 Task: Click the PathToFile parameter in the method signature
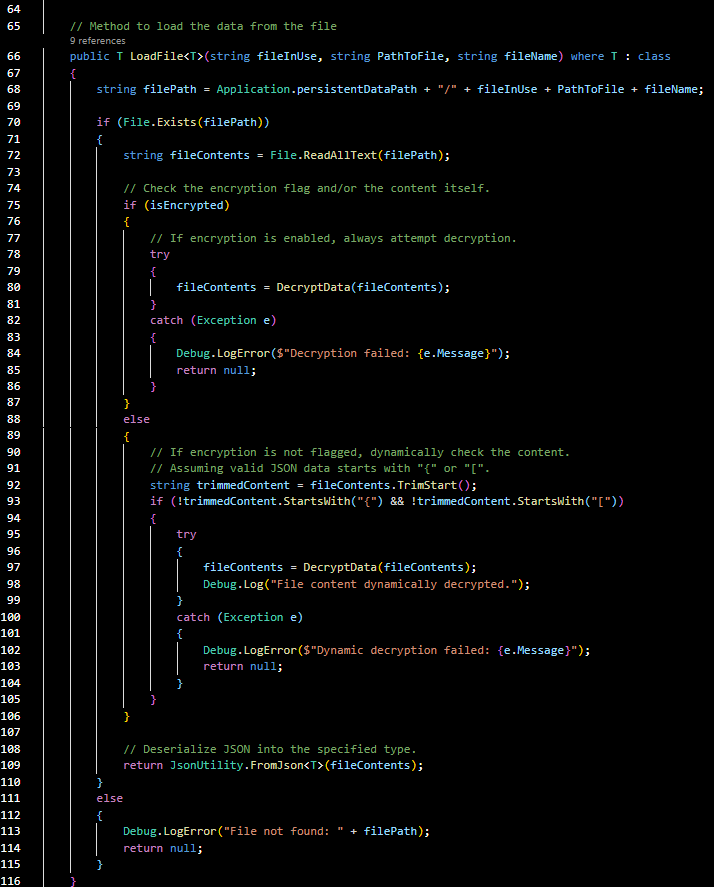410,56
